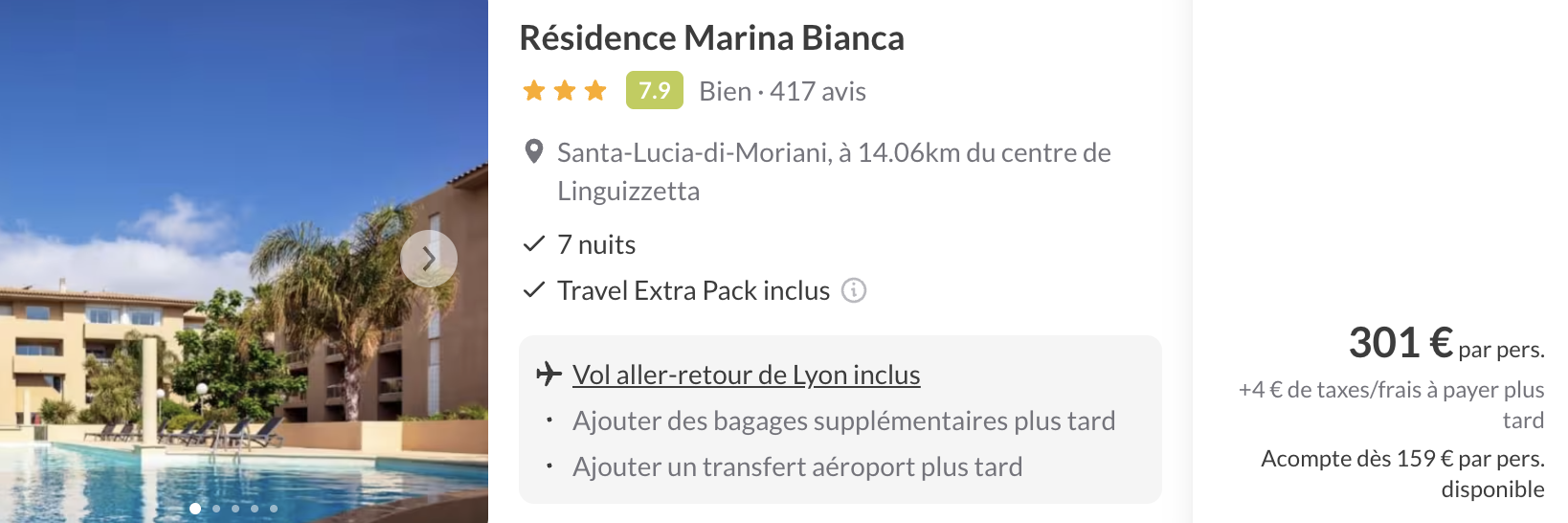Screen dimensions: 1568x523
Task: Select the first carousel dot indicator
Action: [x=195, y=509]
